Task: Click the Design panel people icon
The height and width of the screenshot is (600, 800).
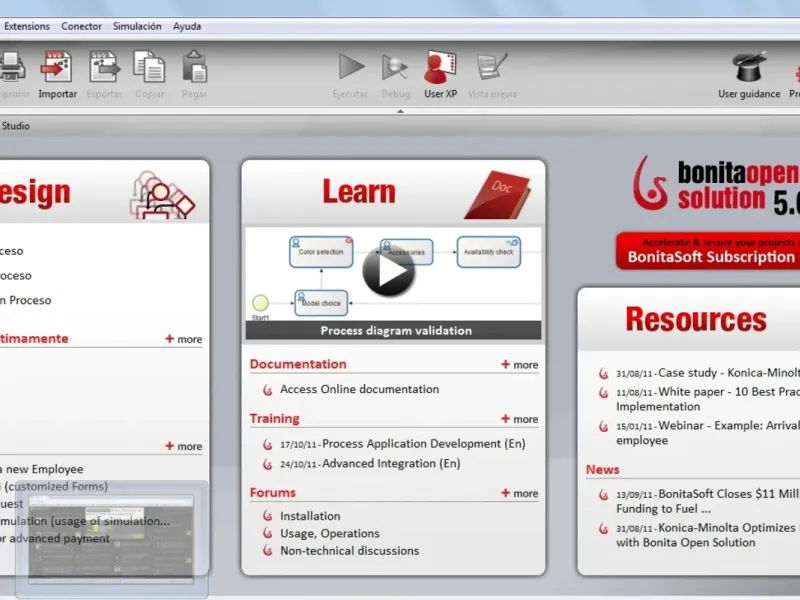Action: [x=162, y=195]
